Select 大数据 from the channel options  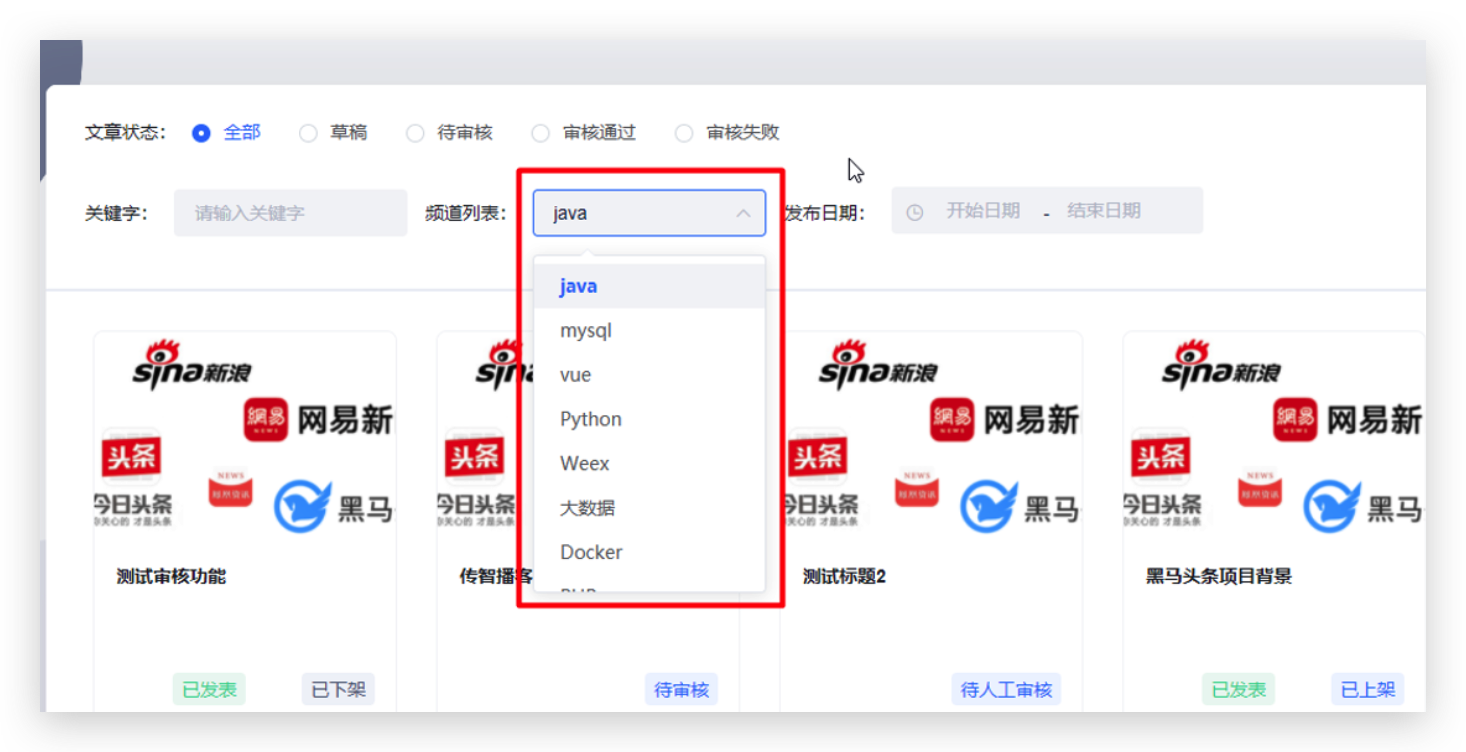(649, 508)
